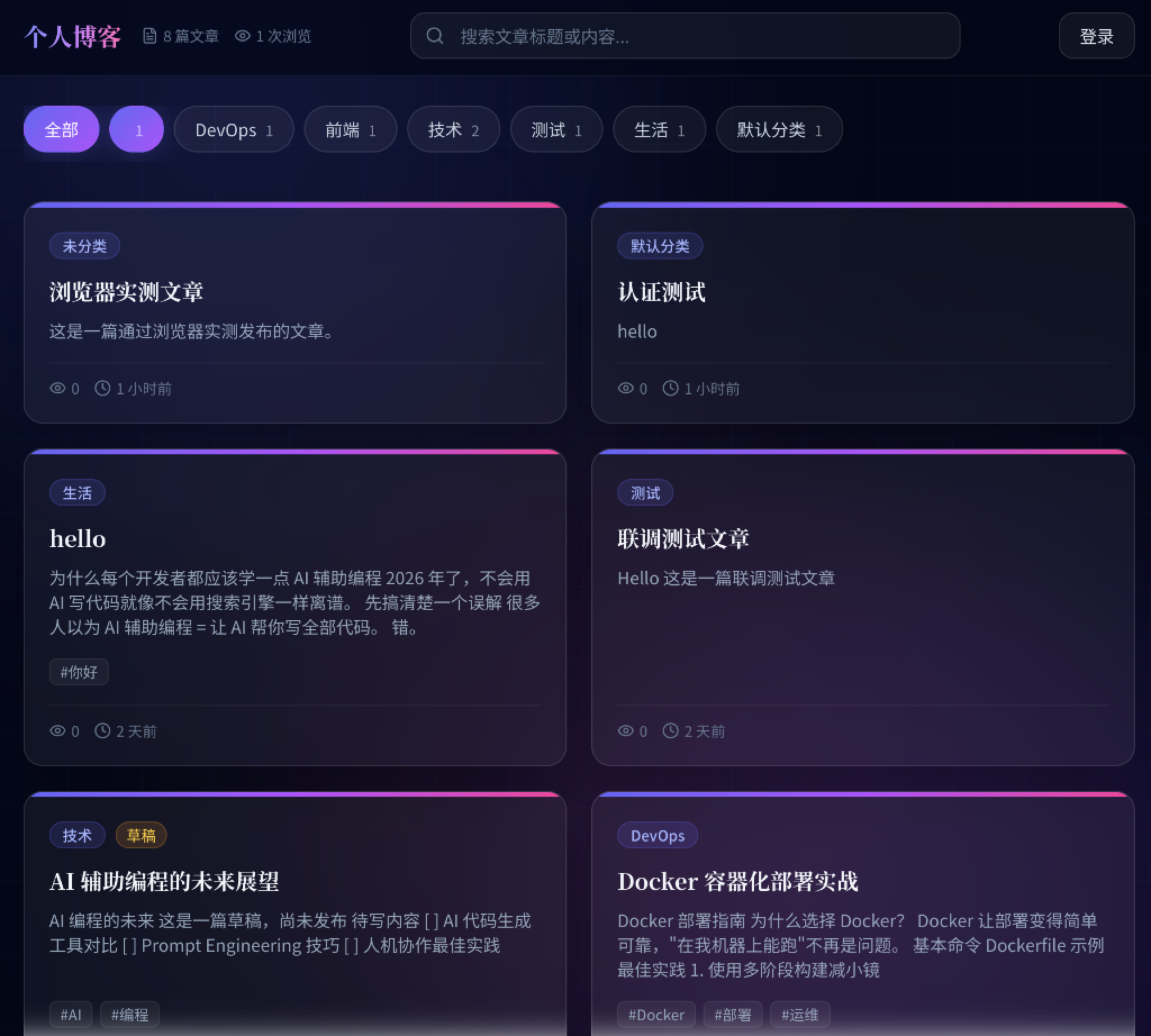This screenshot has height=1036, width=1151.
Task: Click Hello 这是一篇联调测试文章 excerpt
Action: [726, 578]
